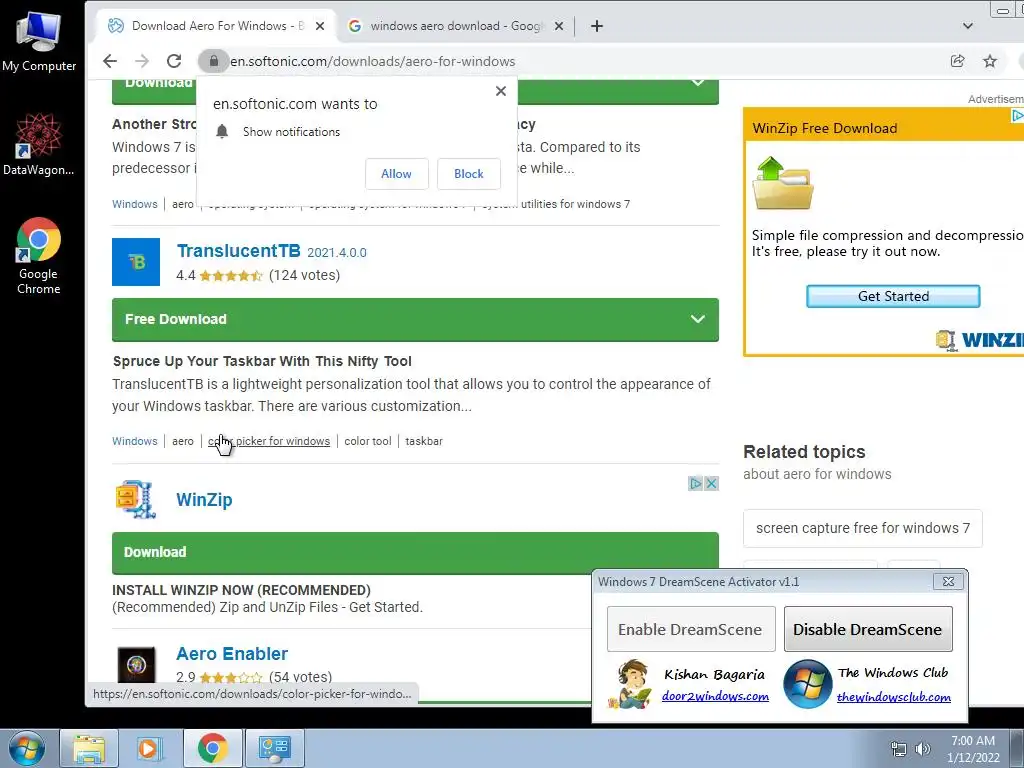Open screen capture free for windows 7 topic
The image size is (1024, 768).
[863, 528]
